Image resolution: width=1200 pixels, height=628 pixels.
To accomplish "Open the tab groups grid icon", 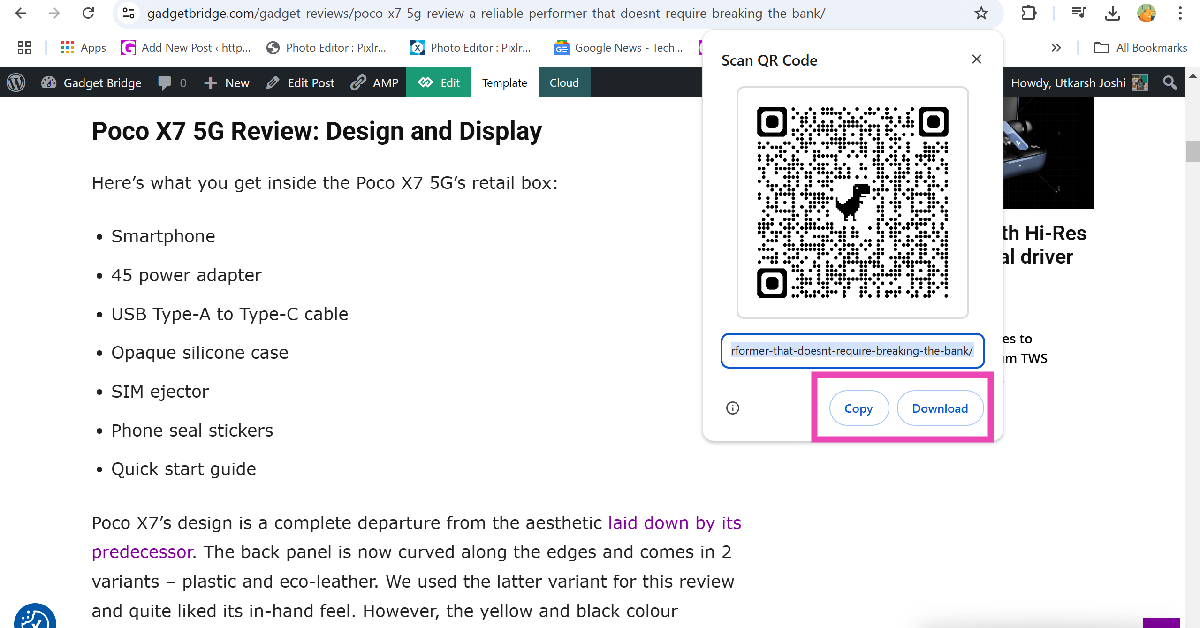I will (25, 48).
